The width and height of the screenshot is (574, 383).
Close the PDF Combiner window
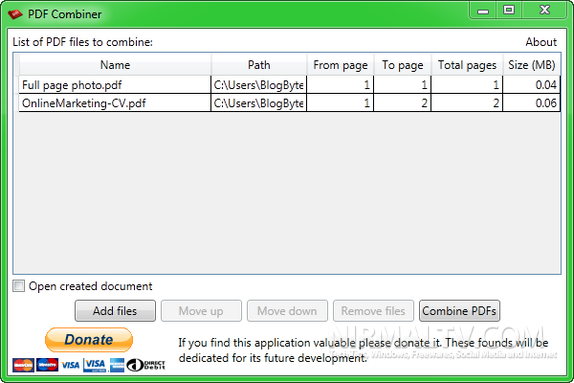pos(544,10)
